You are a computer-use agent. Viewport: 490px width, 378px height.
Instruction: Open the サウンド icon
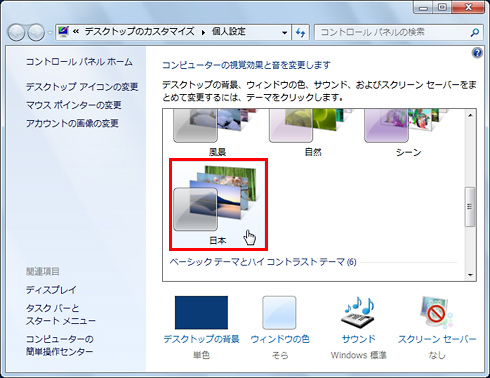(x=359, y=312)
